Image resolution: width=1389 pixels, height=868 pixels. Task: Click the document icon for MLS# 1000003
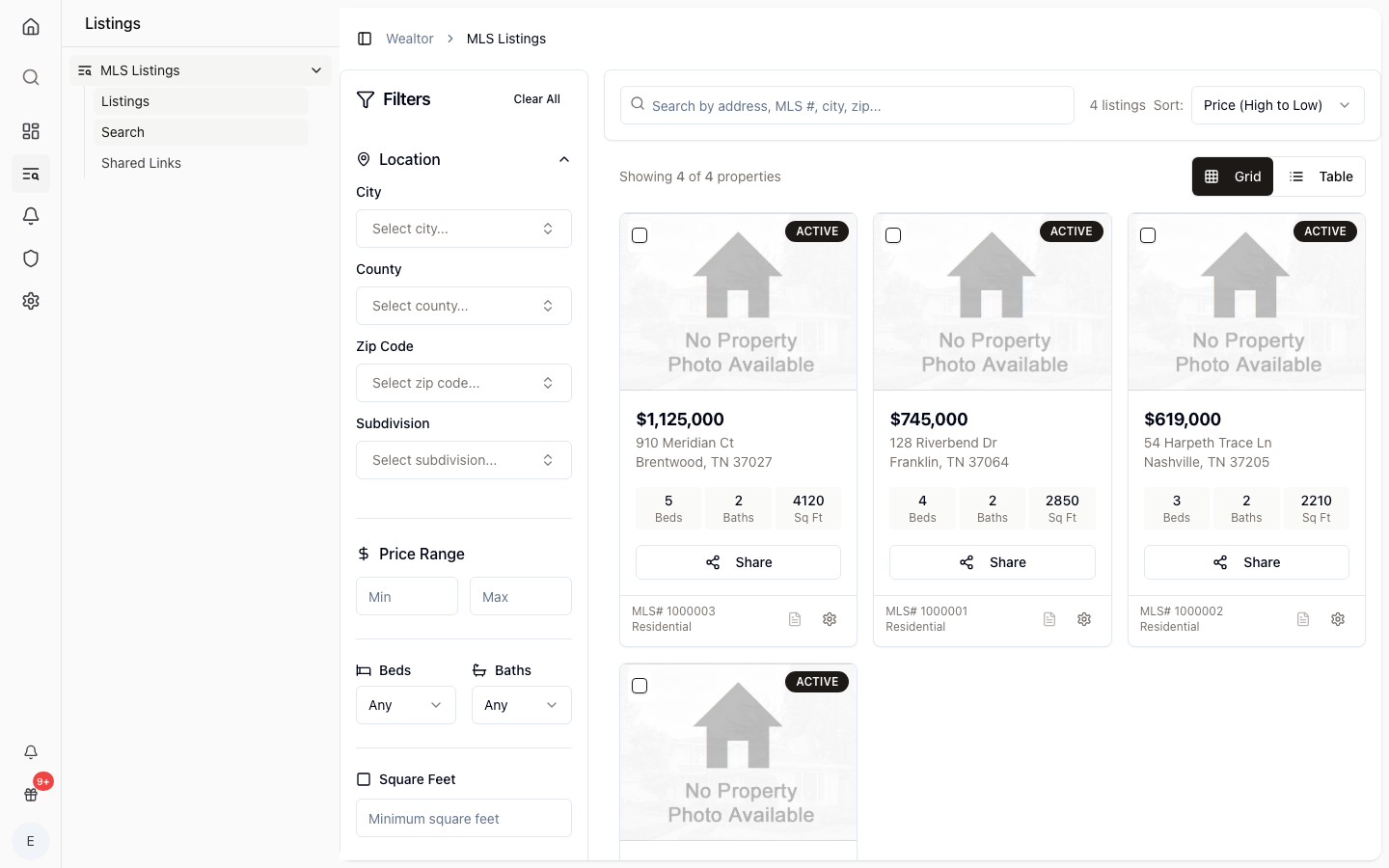click(795, 619)
